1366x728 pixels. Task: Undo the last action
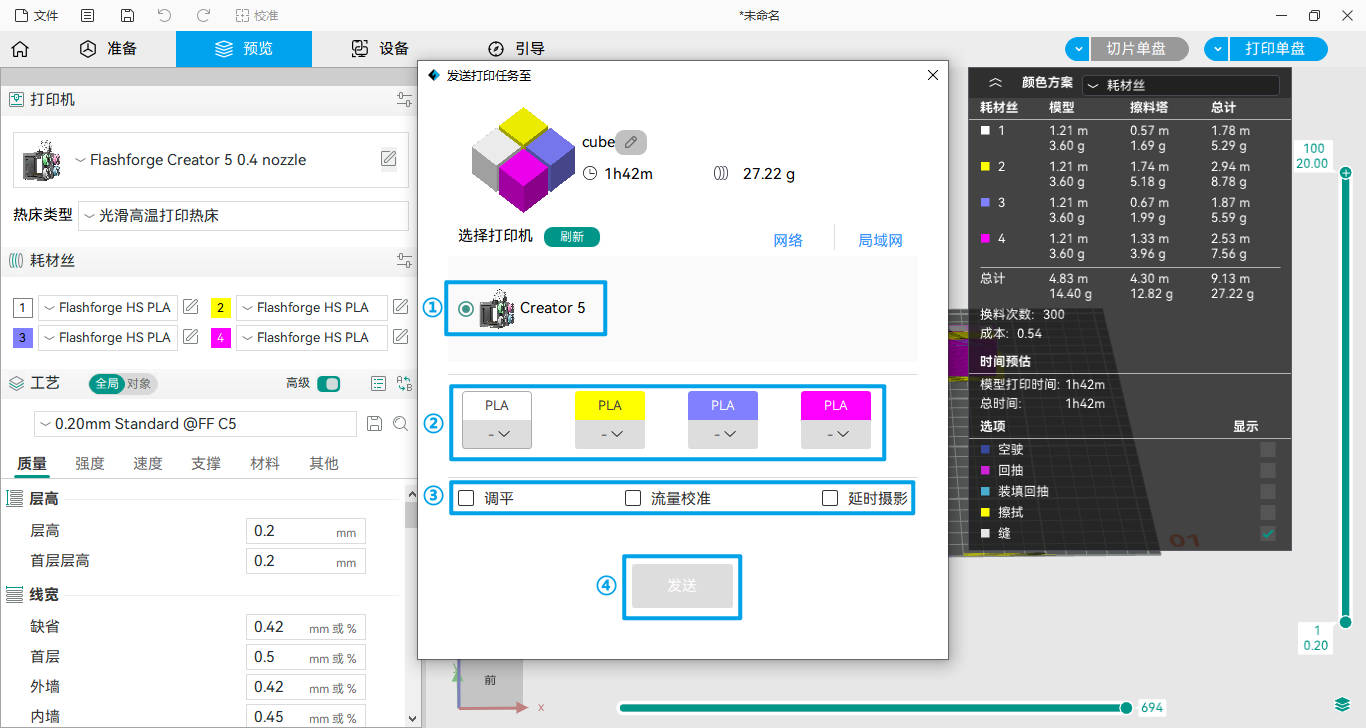(165, 16)
